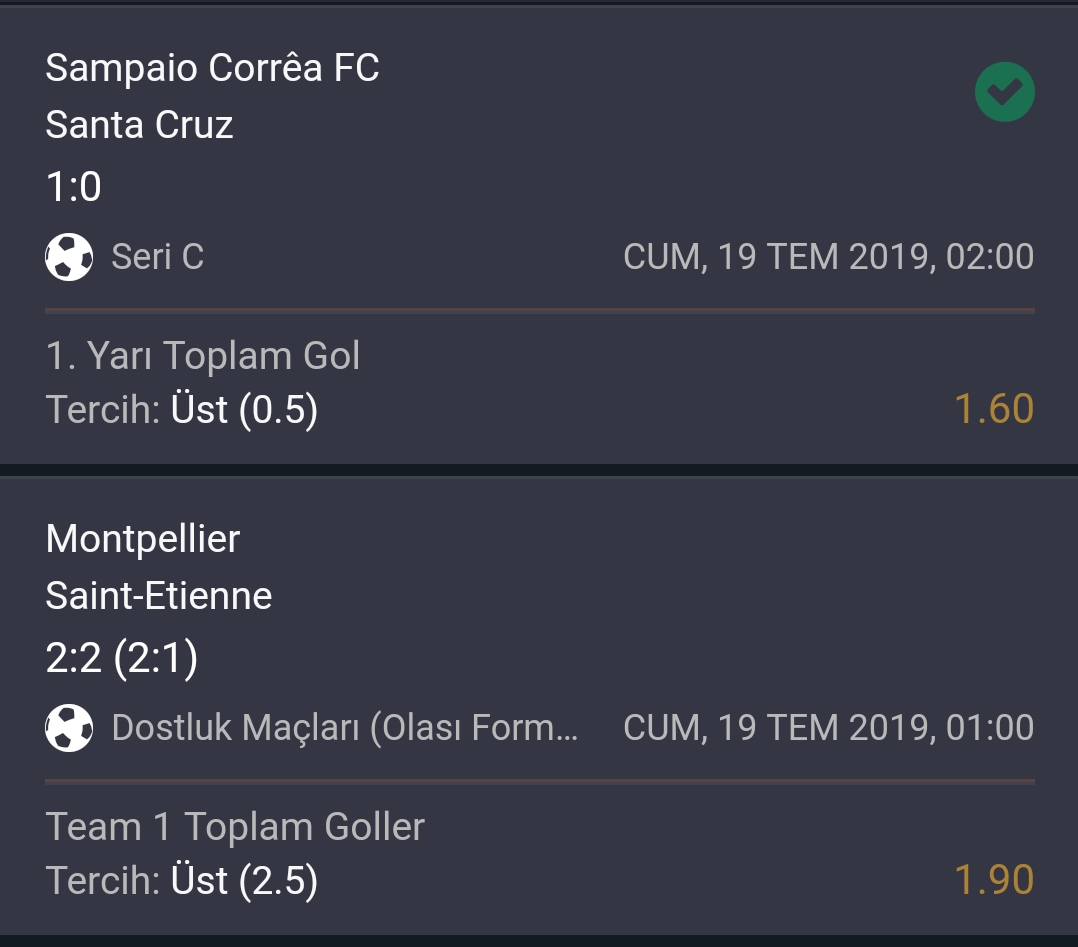Click the CUM, 19 TEM 2019, 02:00 date
This screenshot has height=947, width=1078.
coord(828,257)
